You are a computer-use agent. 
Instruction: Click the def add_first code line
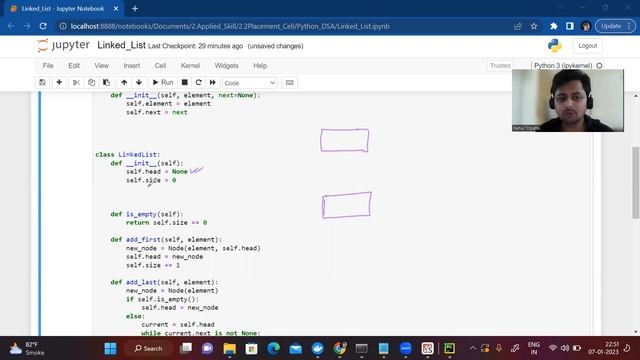click(x=166, y=240)
